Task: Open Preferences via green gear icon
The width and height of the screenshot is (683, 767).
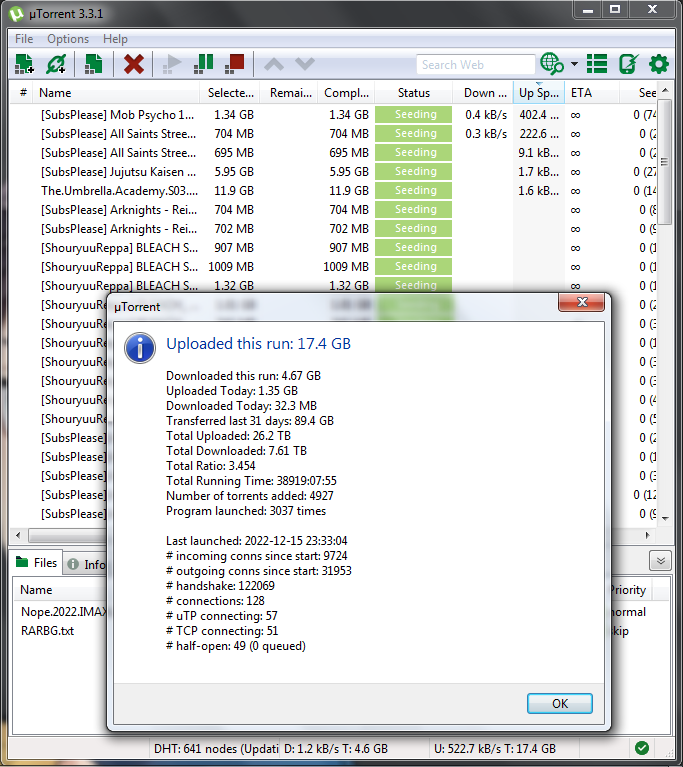Action: [x=659, y=64]
